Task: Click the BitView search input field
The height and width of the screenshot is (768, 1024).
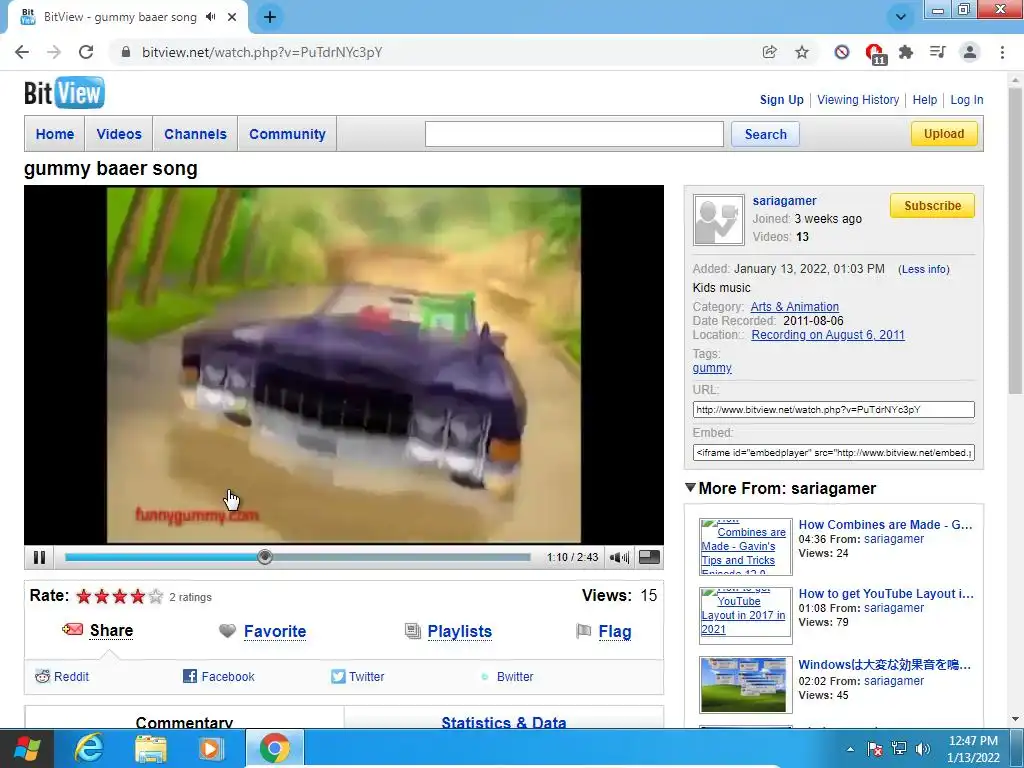Action: 574,134
